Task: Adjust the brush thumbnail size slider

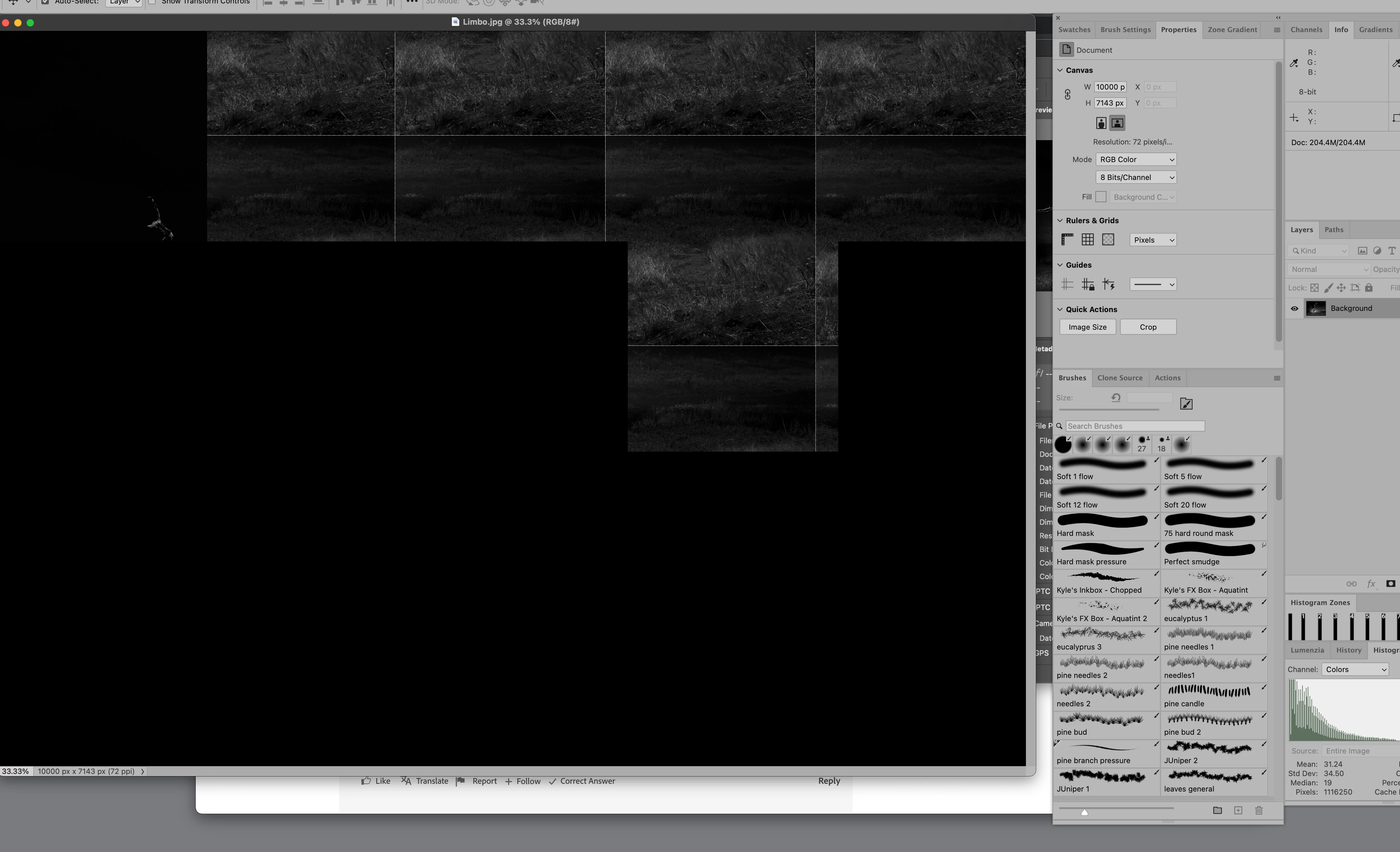Action: 1084,812
